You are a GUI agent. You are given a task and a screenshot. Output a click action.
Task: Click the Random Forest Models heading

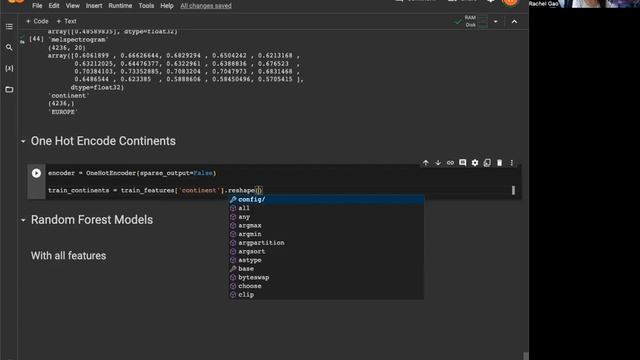pyautogui.click(x=92, y=220)
